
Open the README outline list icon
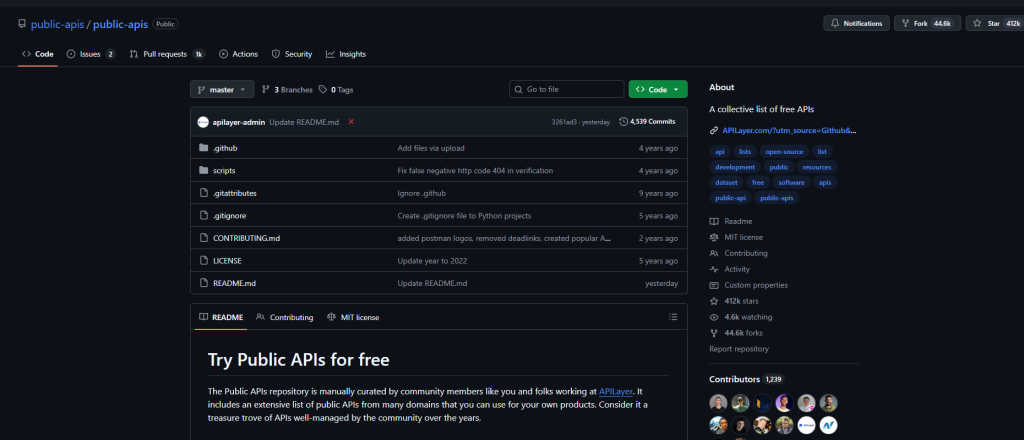point(673,317)
